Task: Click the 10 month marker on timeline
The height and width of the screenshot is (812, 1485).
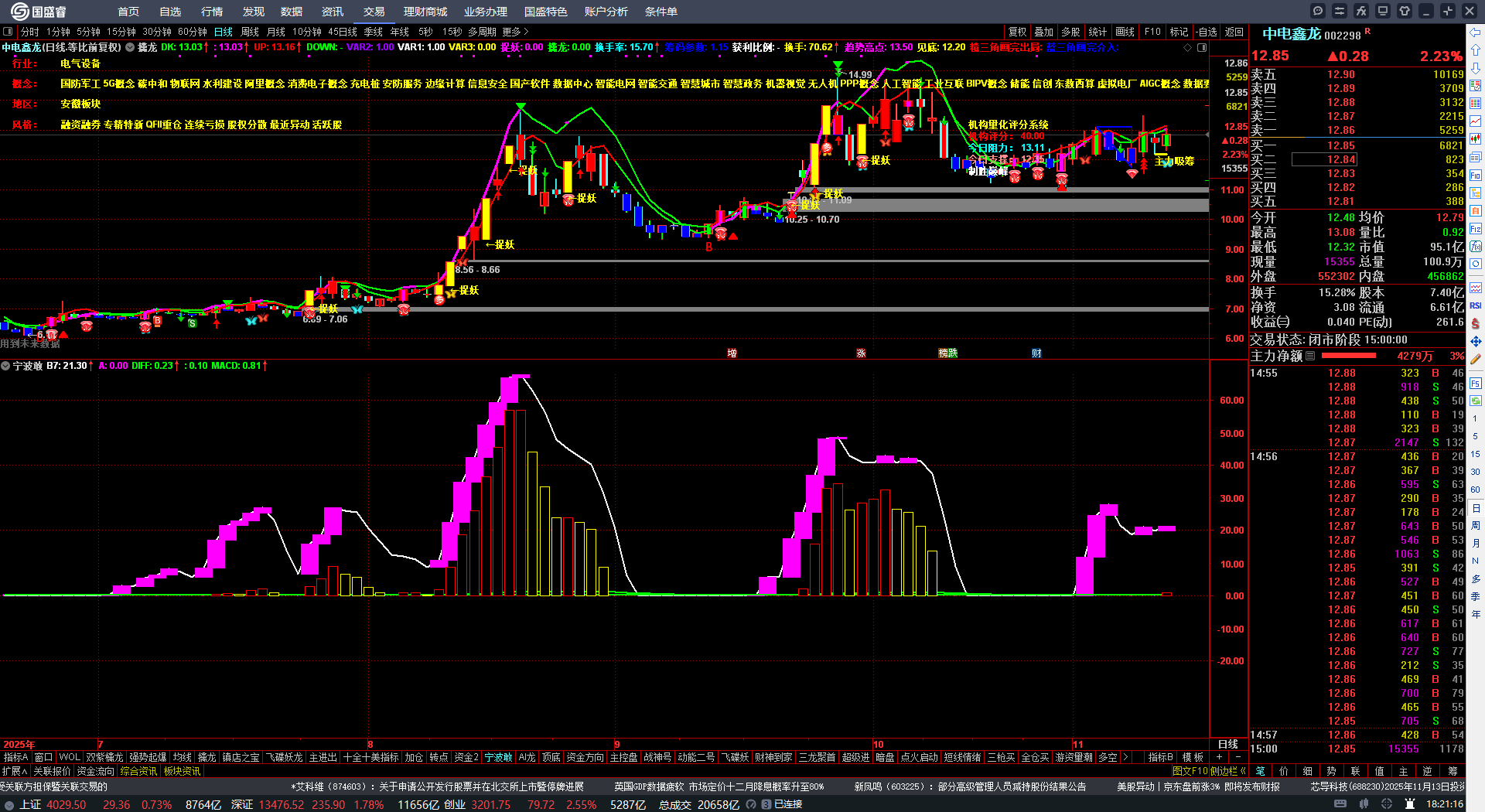Action: [x=878, y=744]
